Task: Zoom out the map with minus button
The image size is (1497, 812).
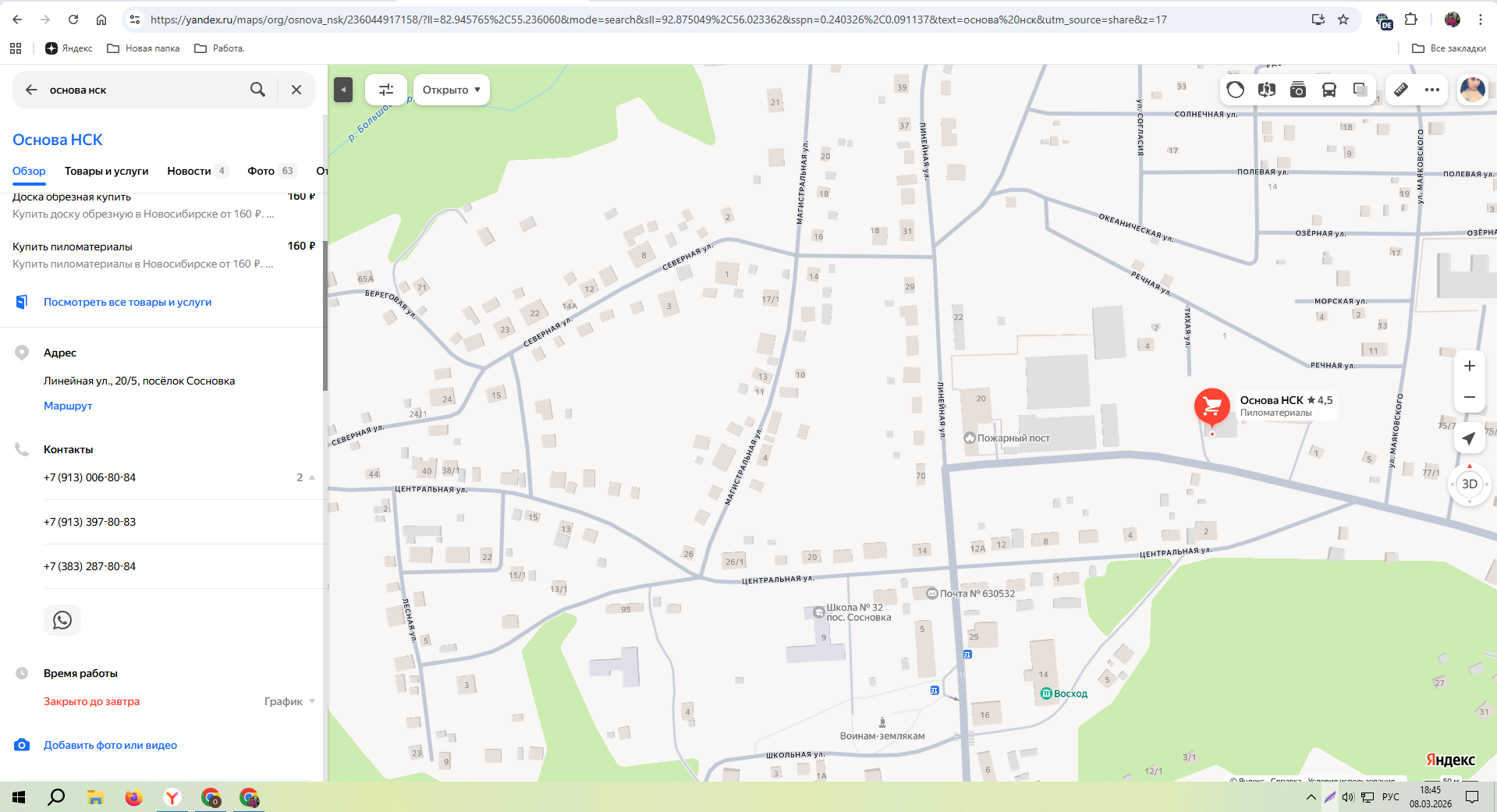Action: (1470, 397)
